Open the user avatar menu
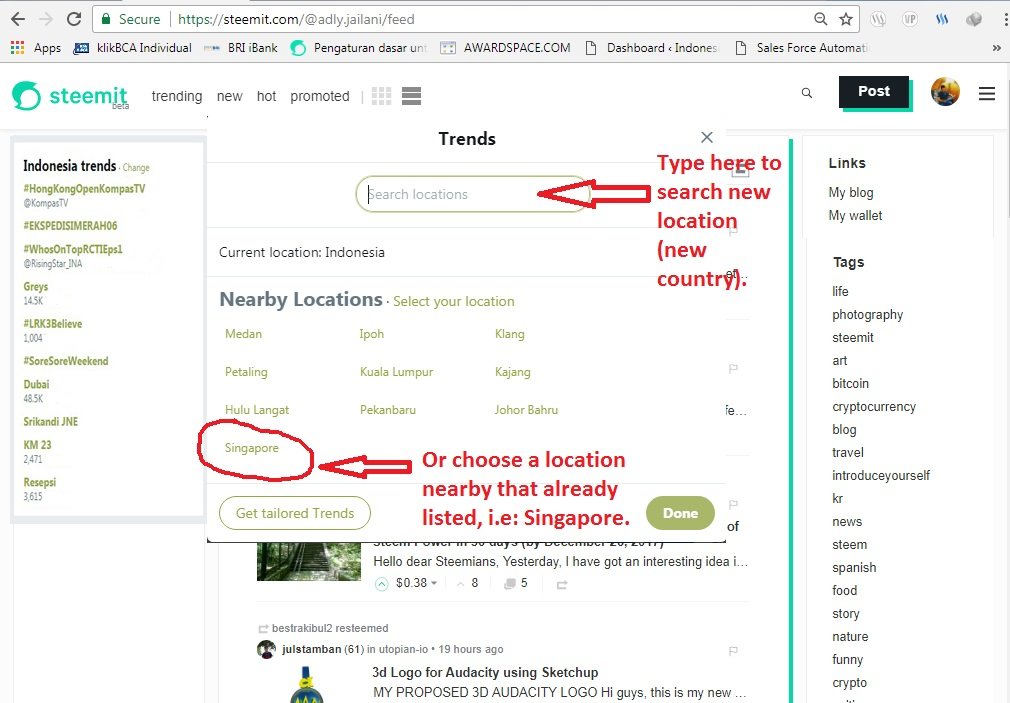Viewport: 1010px width, 703px height. coord(945,91)
